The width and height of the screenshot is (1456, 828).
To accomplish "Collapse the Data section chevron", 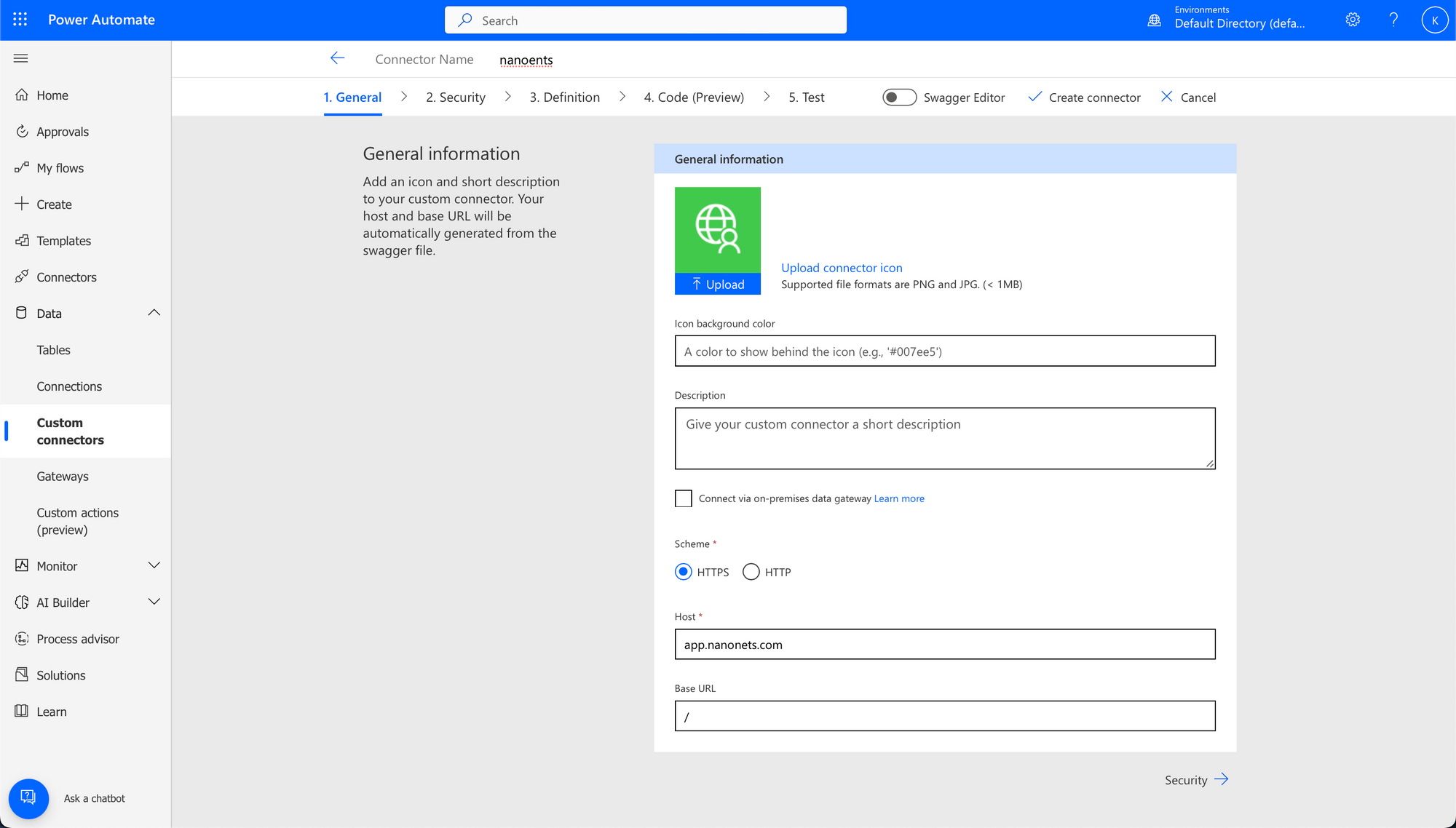I will point(154,313).
